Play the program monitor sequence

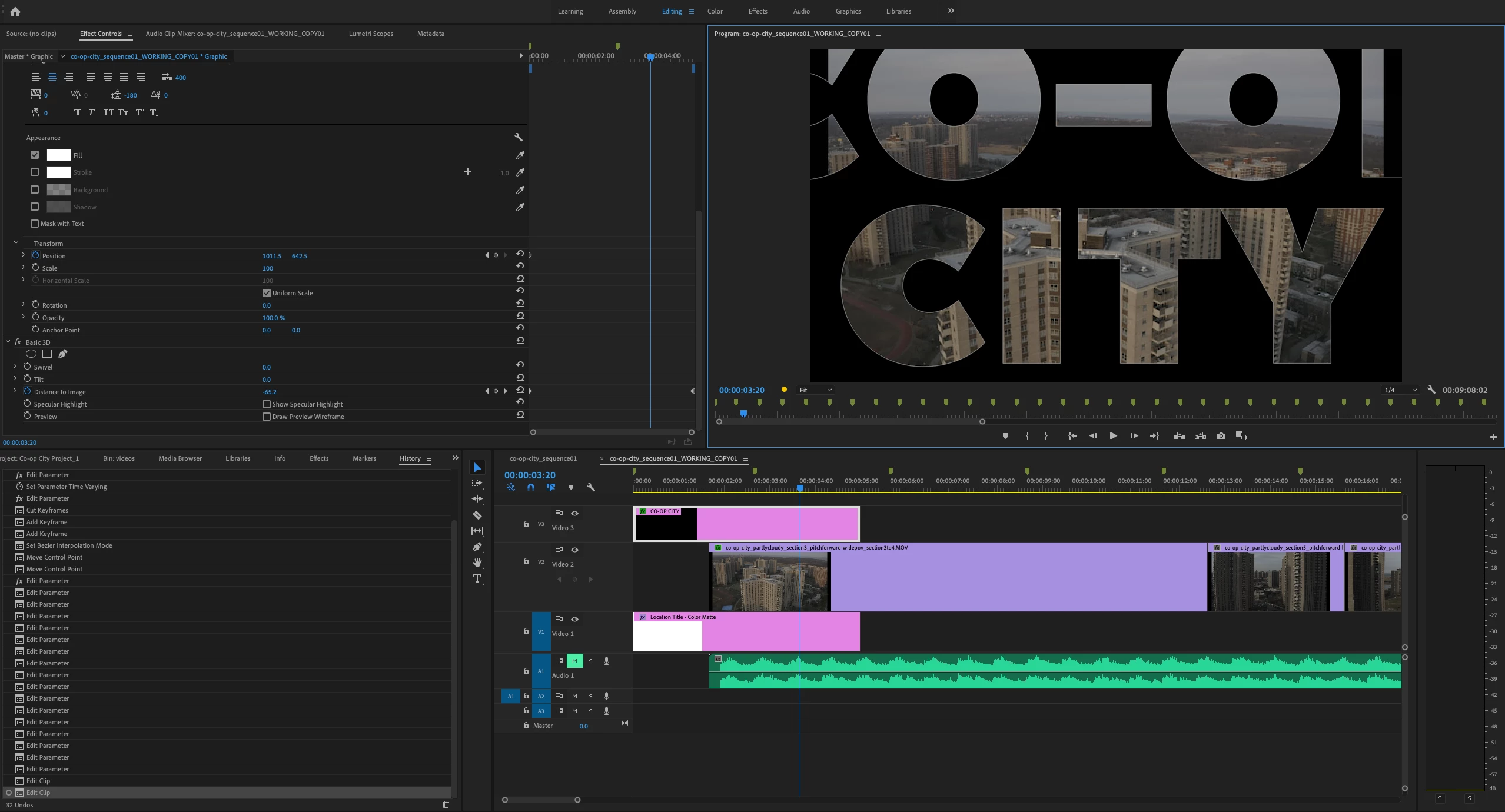pos(1113,436)
